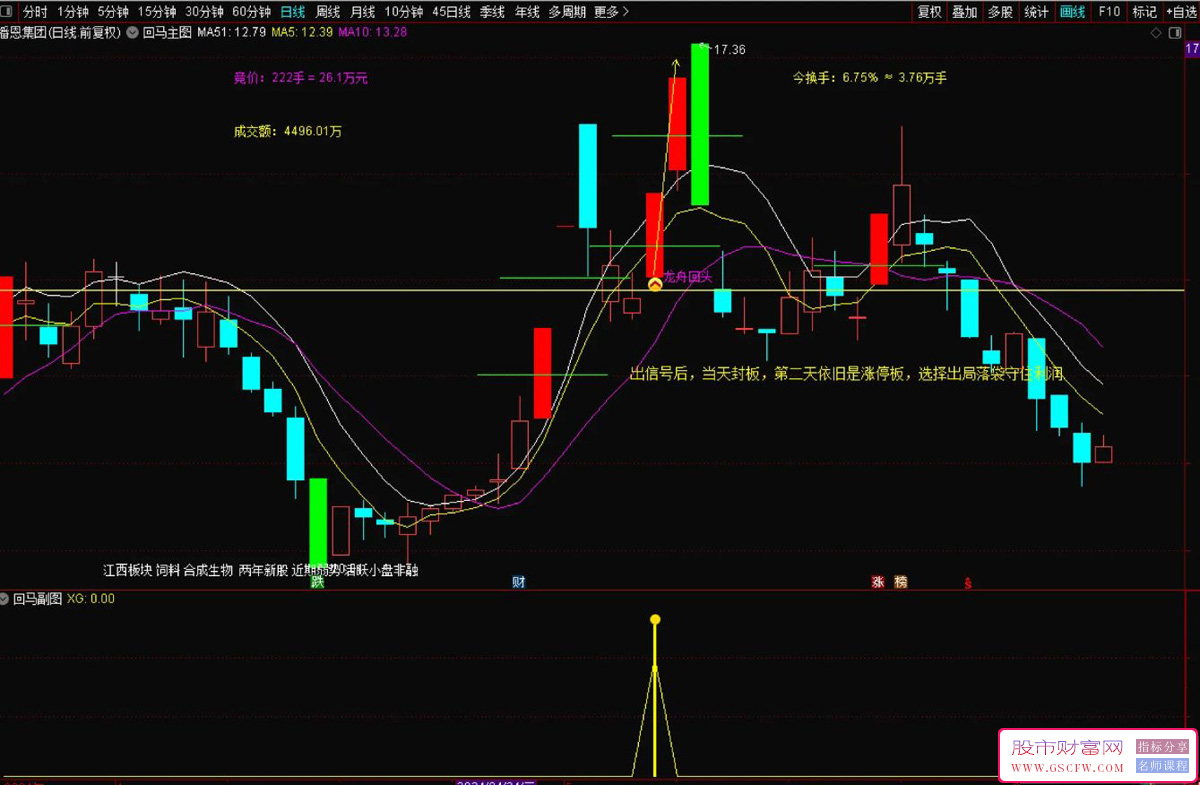Switch to the 日线 daily chart tab
The image size is (1200, 785).
coord(293,12)
